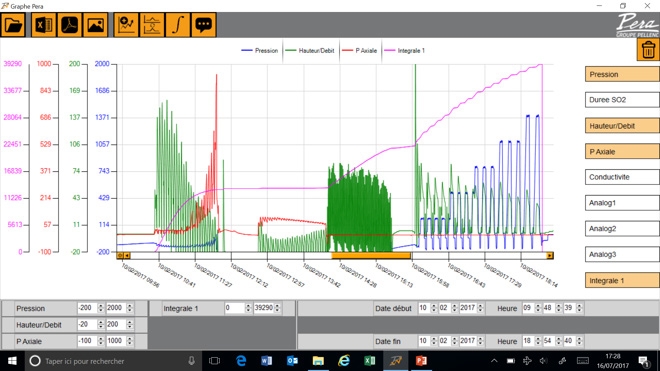Adjust the Date début hour stepper
Image resolution: width=660 pixels, height=371 pixels.
[x=538, y=308]
